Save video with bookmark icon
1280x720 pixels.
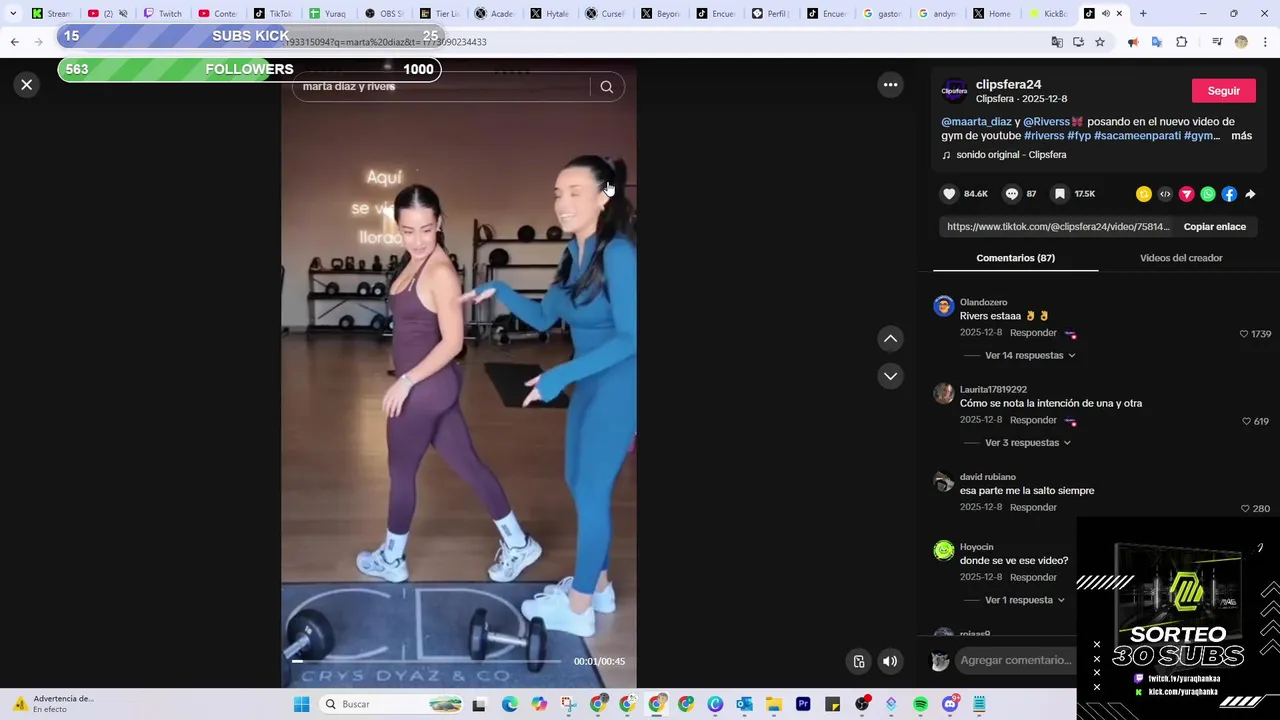coord(1060,194)
